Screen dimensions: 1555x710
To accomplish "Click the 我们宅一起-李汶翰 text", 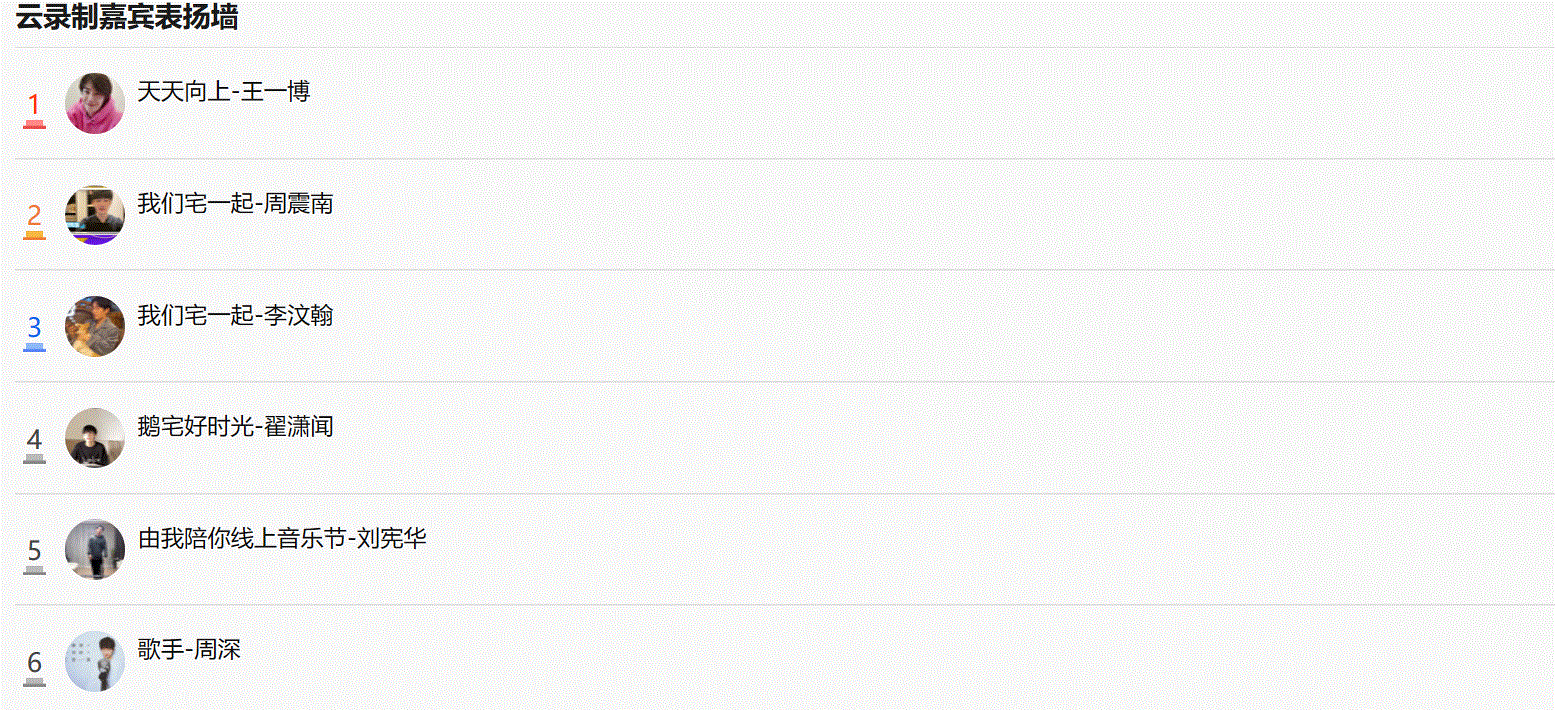I will tap(235, 316).
